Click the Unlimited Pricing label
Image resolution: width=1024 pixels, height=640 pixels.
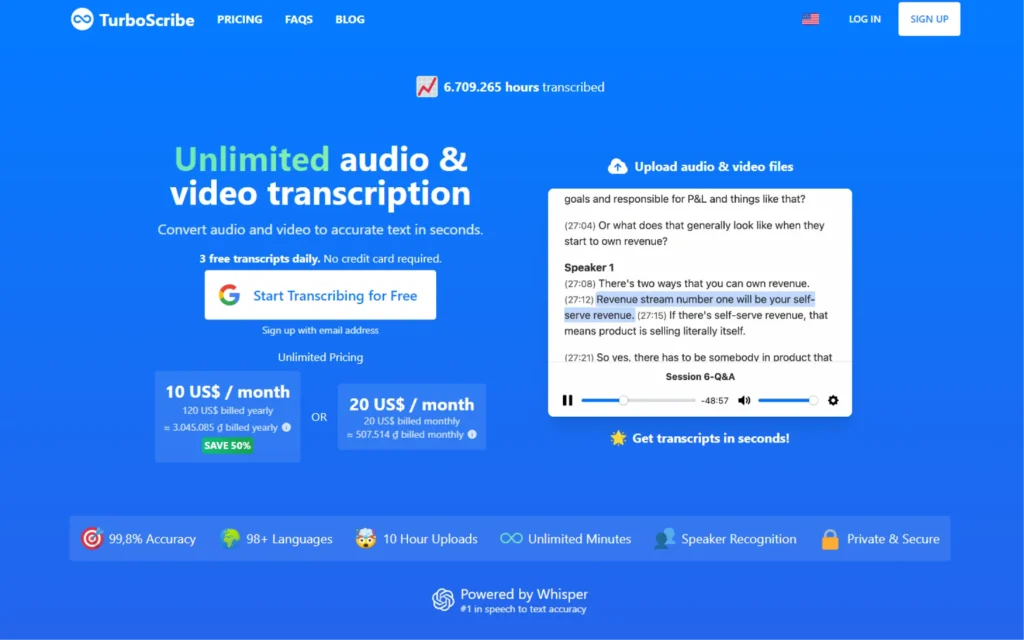coord(320,357)
